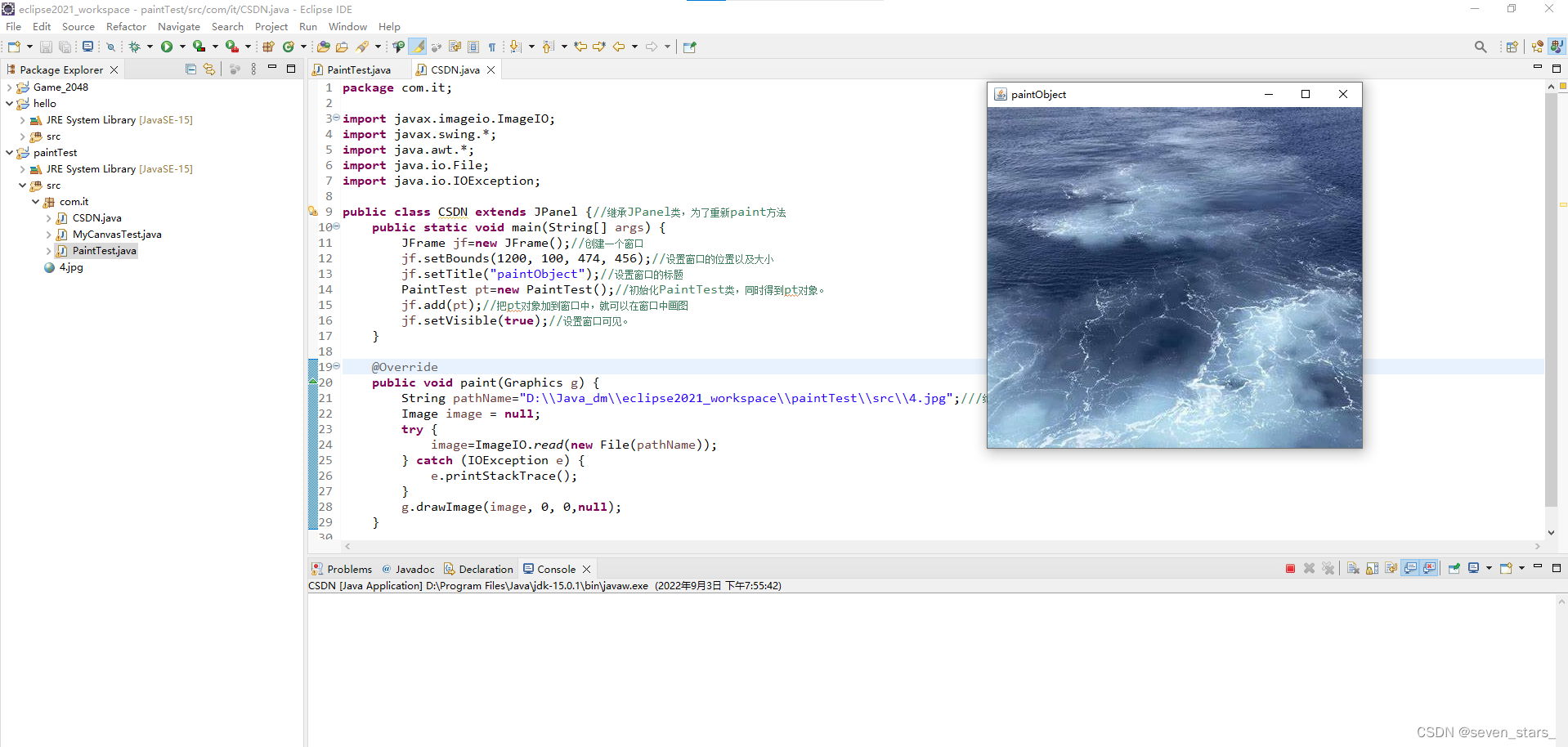Image resolution: width=1568 pixels, height=747 pixels.
Task: Click the Open Perspective icon
Action: pyautogui.click(x=1512, y=47)
